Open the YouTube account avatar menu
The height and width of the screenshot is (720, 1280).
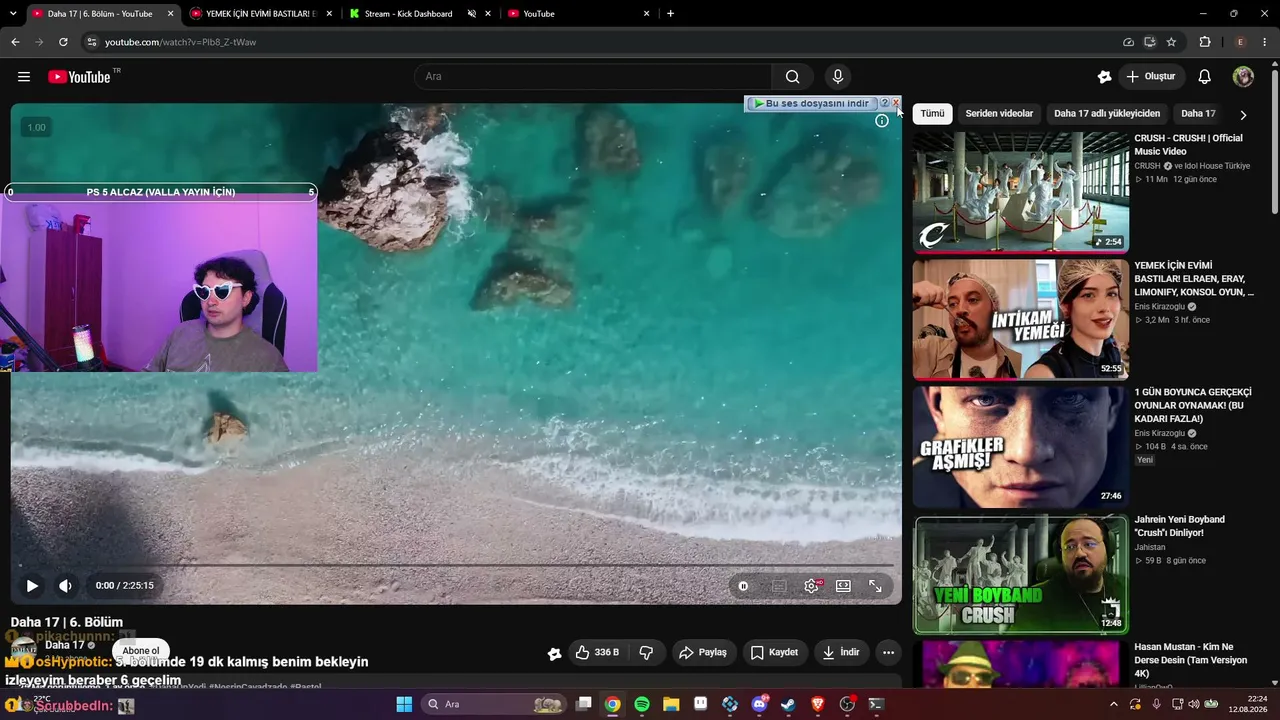(x=1243, y=77)
